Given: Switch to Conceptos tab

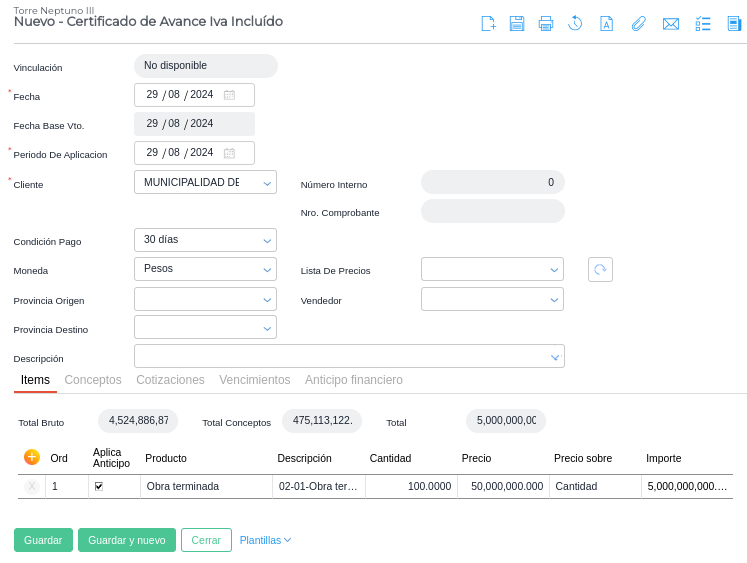Looking at the screenshot, I should pos(93,380).
